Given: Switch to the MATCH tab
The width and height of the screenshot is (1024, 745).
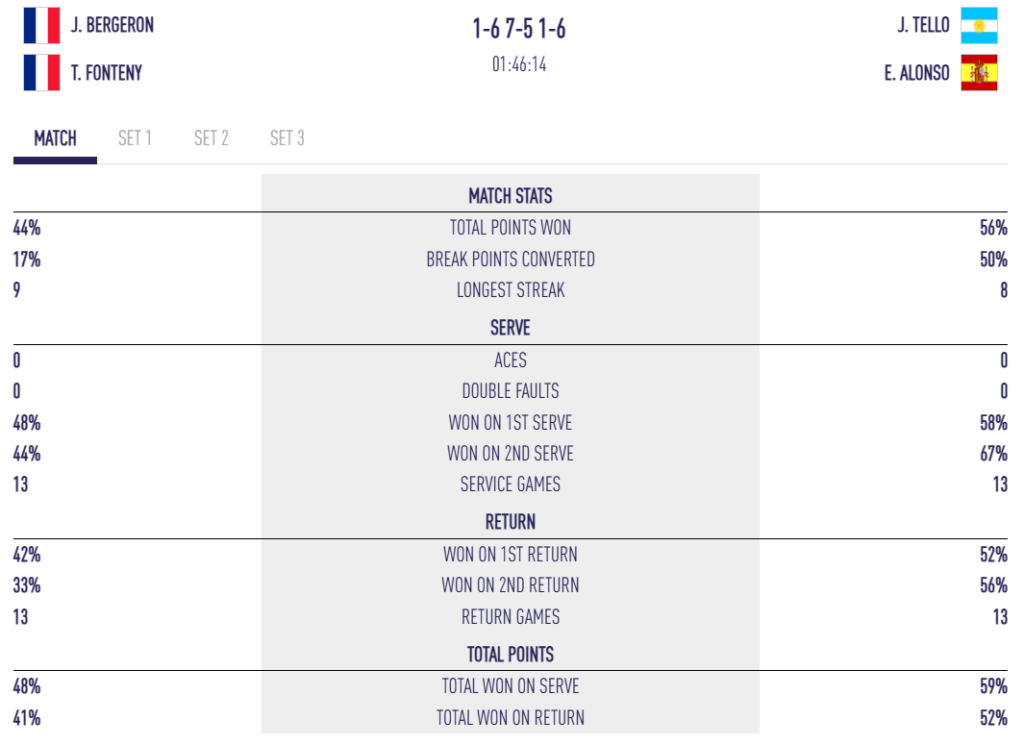Looking at the screenshot, I should coord(55,139).
